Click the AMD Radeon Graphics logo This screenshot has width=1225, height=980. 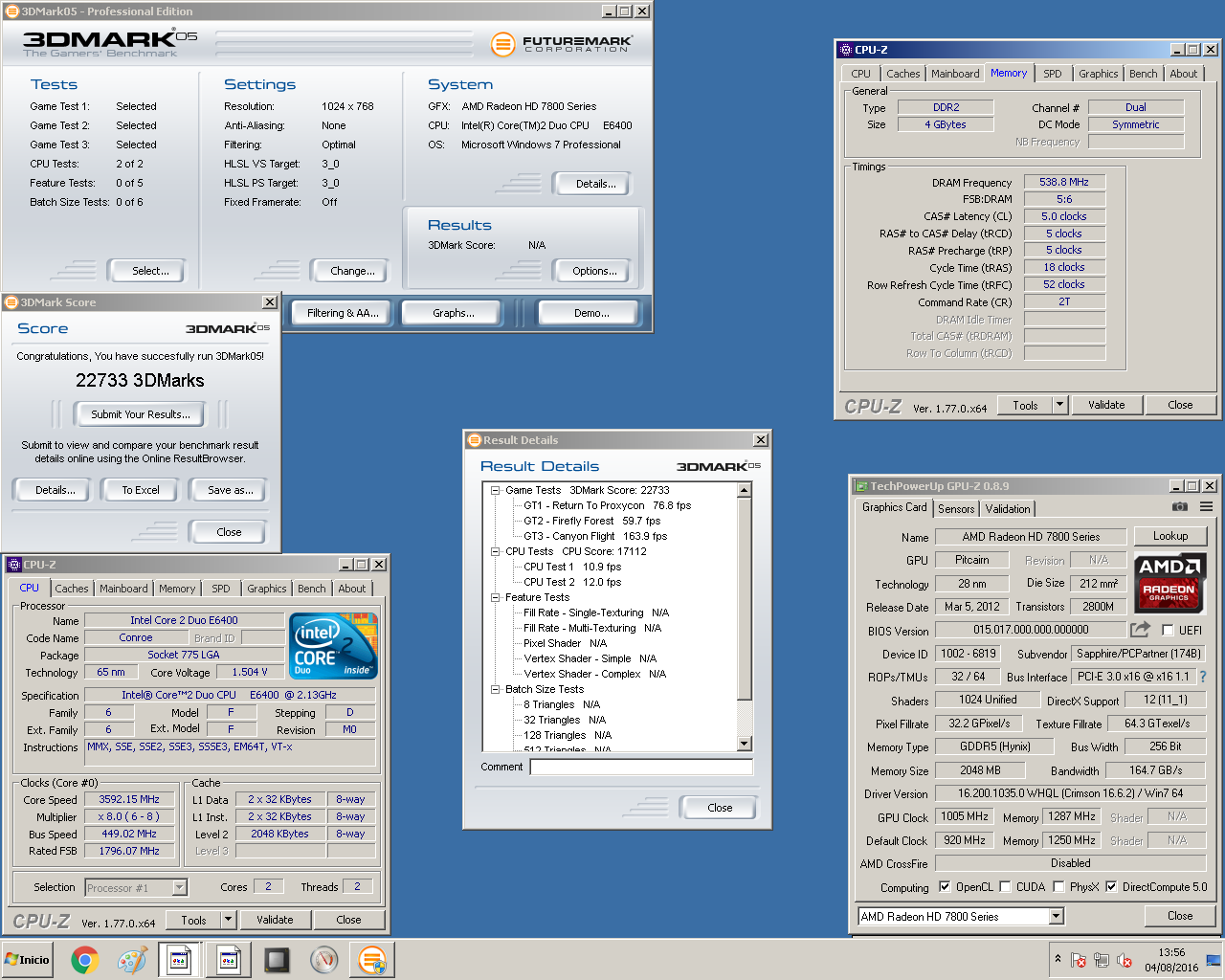1169,582
